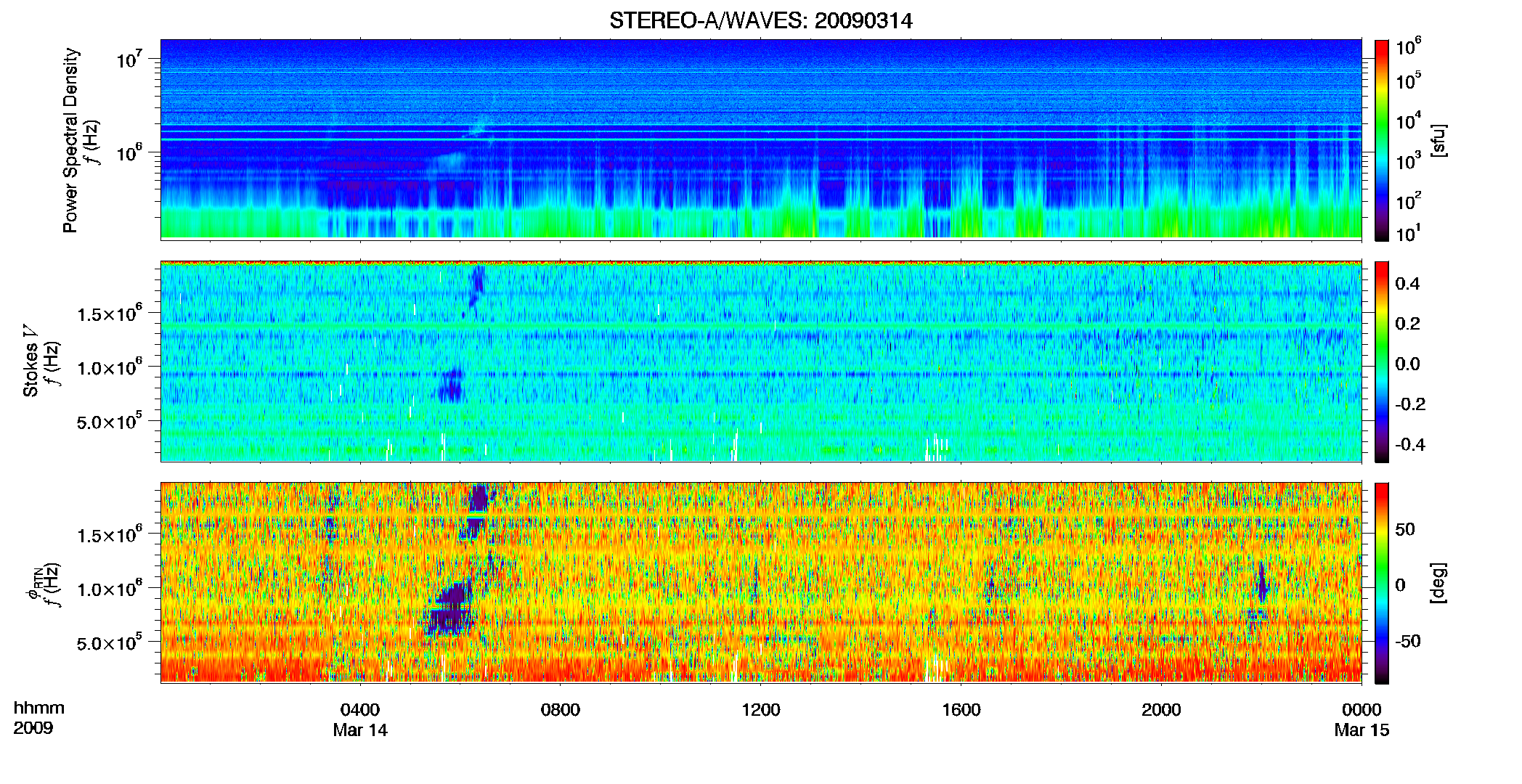Click the -50 label on the degree colorbar
This screenshot has width=1522, height=784.
coord(1408,641)
